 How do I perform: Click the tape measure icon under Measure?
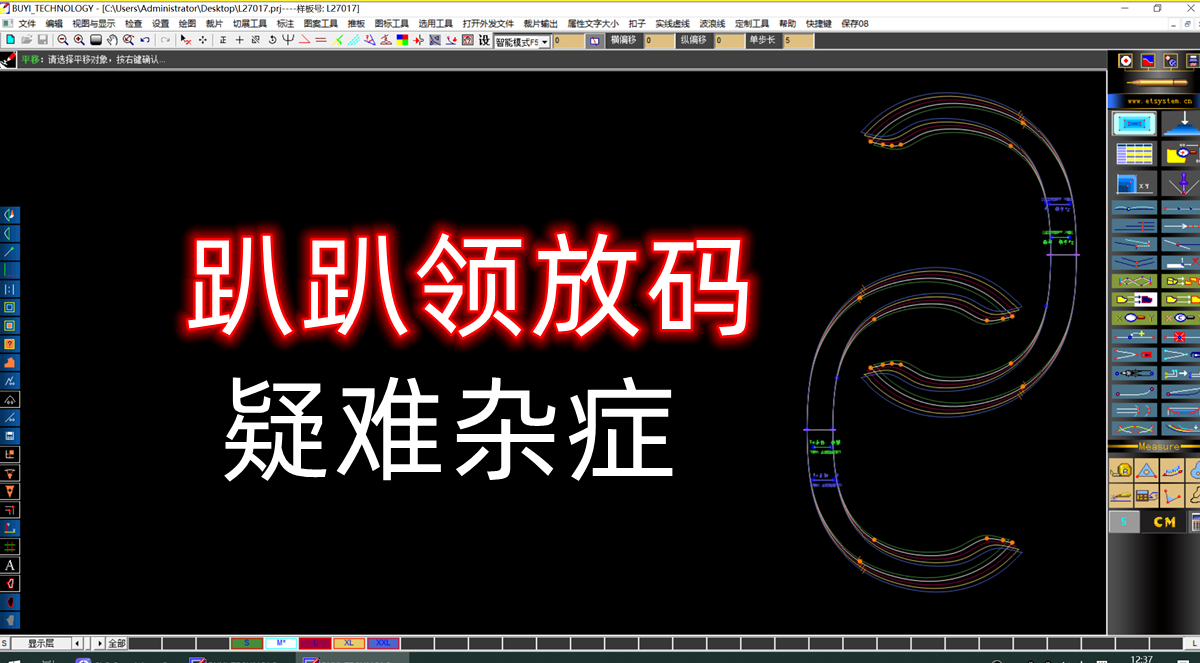(1121, 469)
